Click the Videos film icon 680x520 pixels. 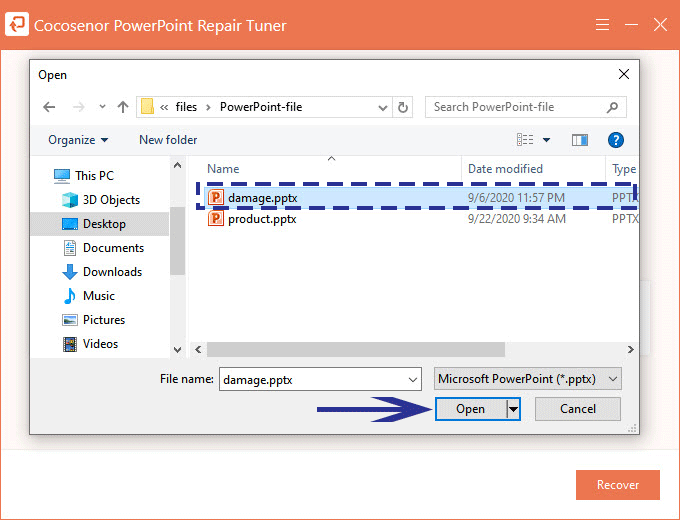[x=69, y=344]
